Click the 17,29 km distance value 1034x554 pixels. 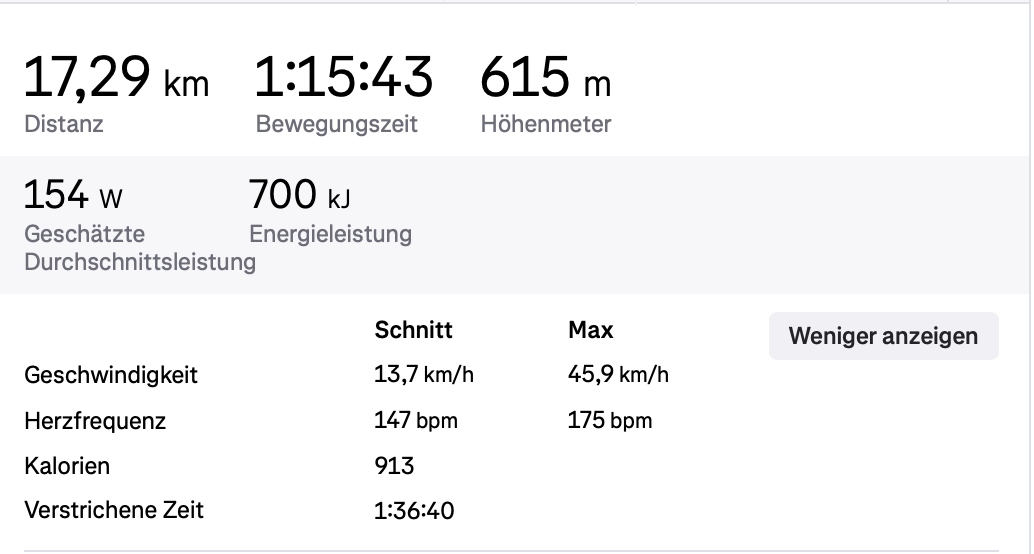[x=116, y=79]
